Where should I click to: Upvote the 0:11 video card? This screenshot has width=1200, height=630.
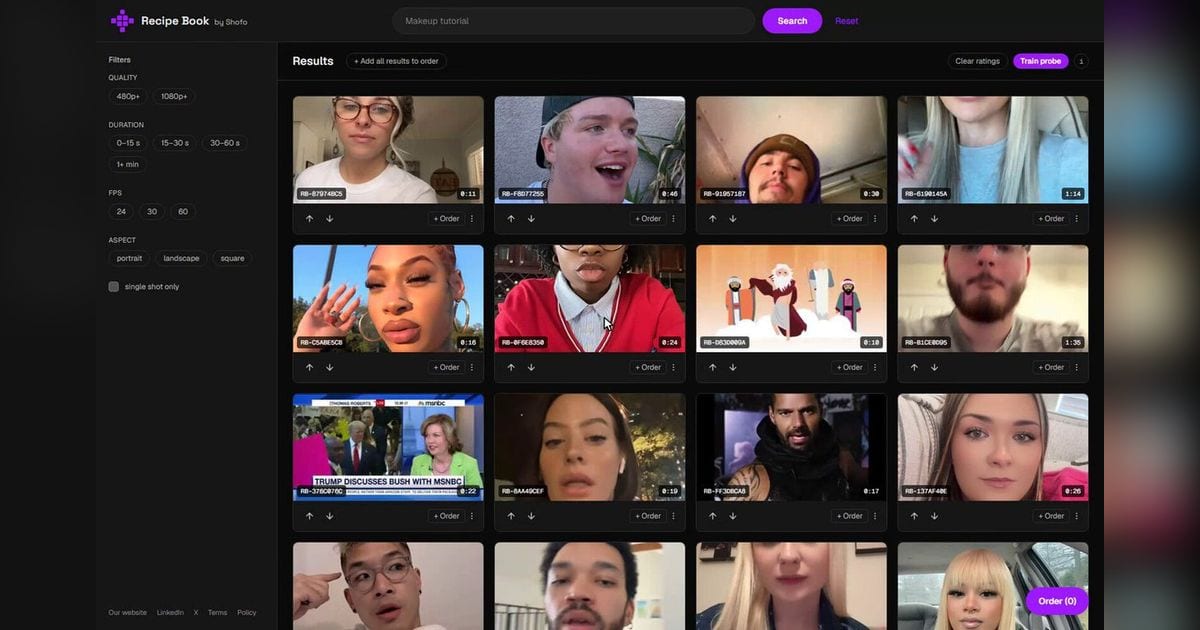(309, 218)
